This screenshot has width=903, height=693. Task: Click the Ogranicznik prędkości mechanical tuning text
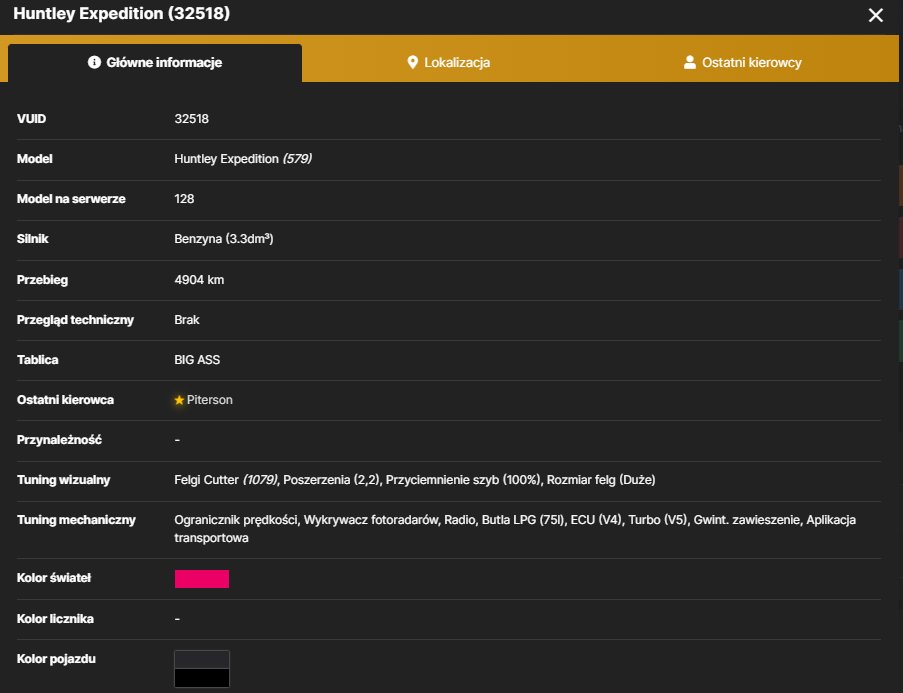(x=236, y=520)
